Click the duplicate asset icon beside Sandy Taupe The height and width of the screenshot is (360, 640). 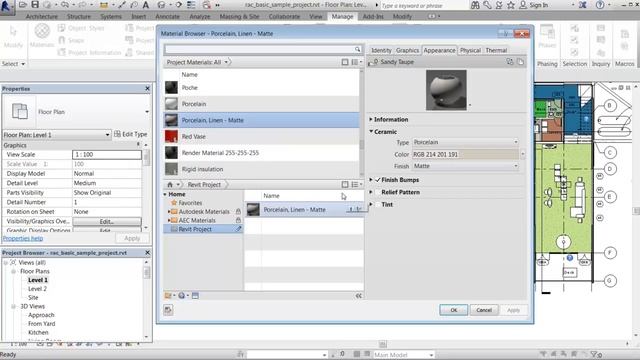click(520, 62)
